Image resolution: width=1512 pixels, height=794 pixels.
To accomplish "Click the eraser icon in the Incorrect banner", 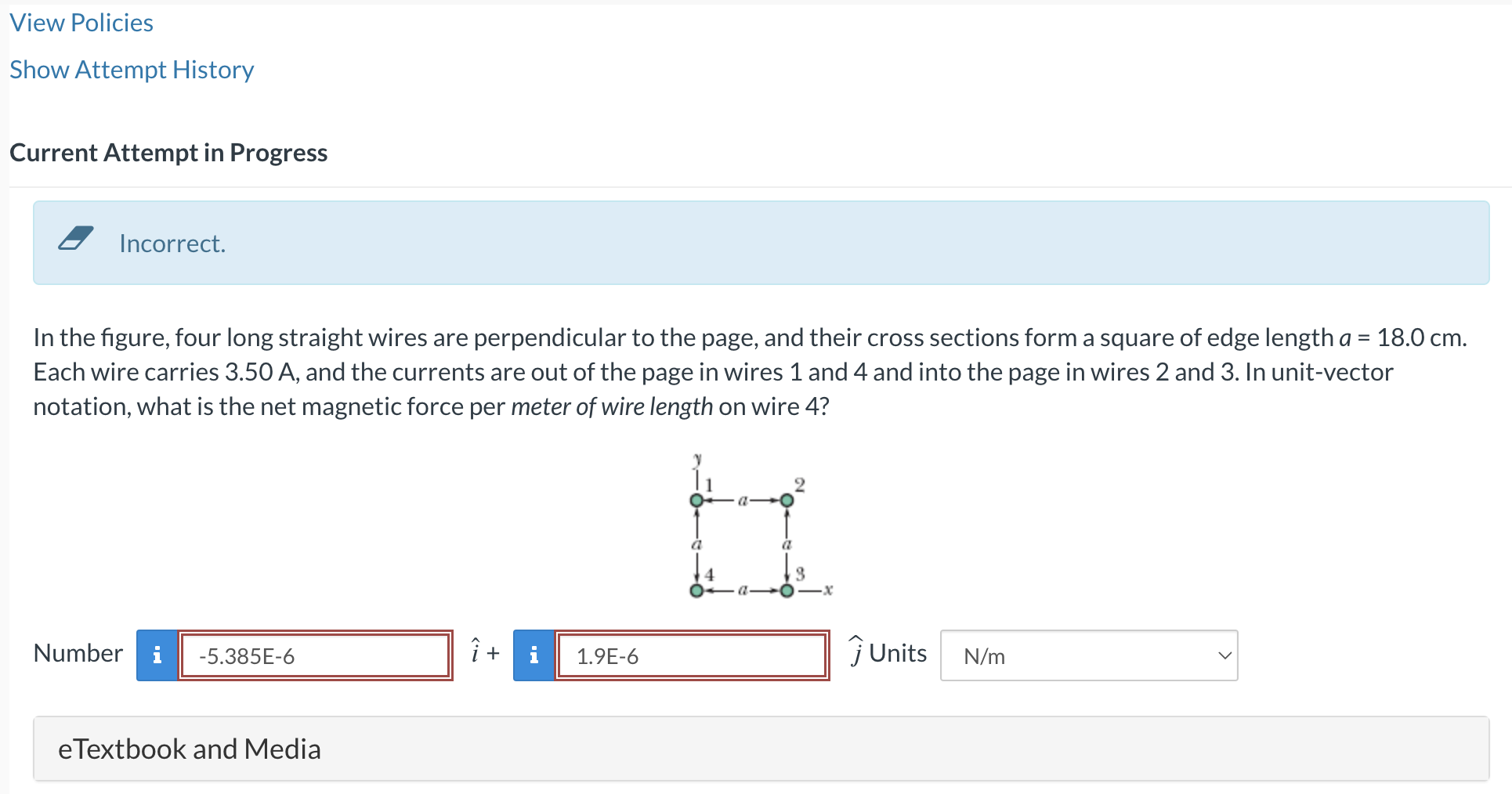I will (76, 240).
